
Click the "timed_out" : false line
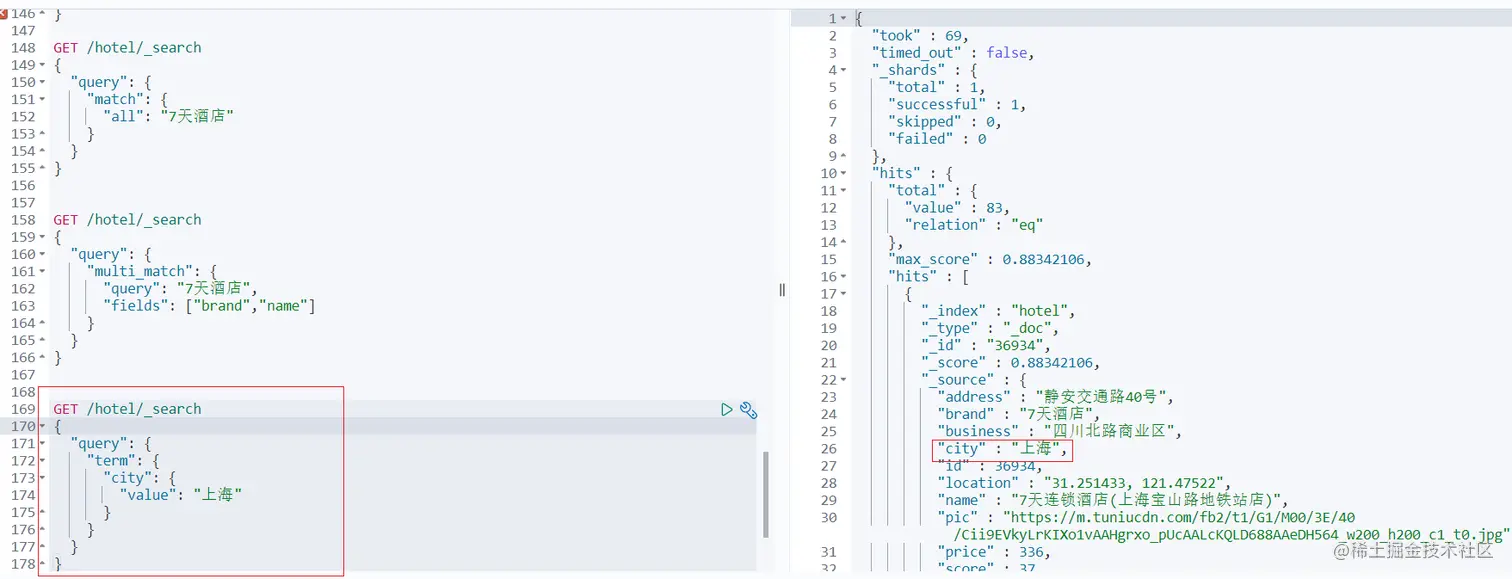tap(953, 53)
